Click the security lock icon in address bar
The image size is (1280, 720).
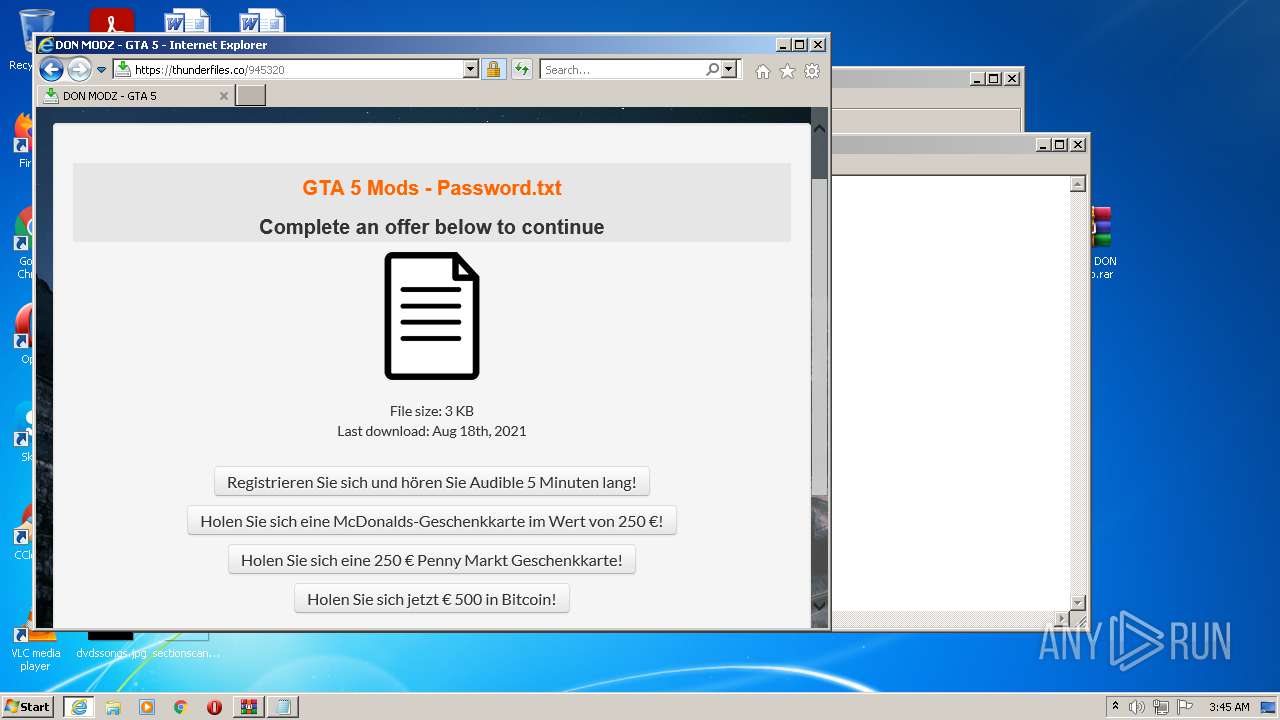click(x=493, y=70)
